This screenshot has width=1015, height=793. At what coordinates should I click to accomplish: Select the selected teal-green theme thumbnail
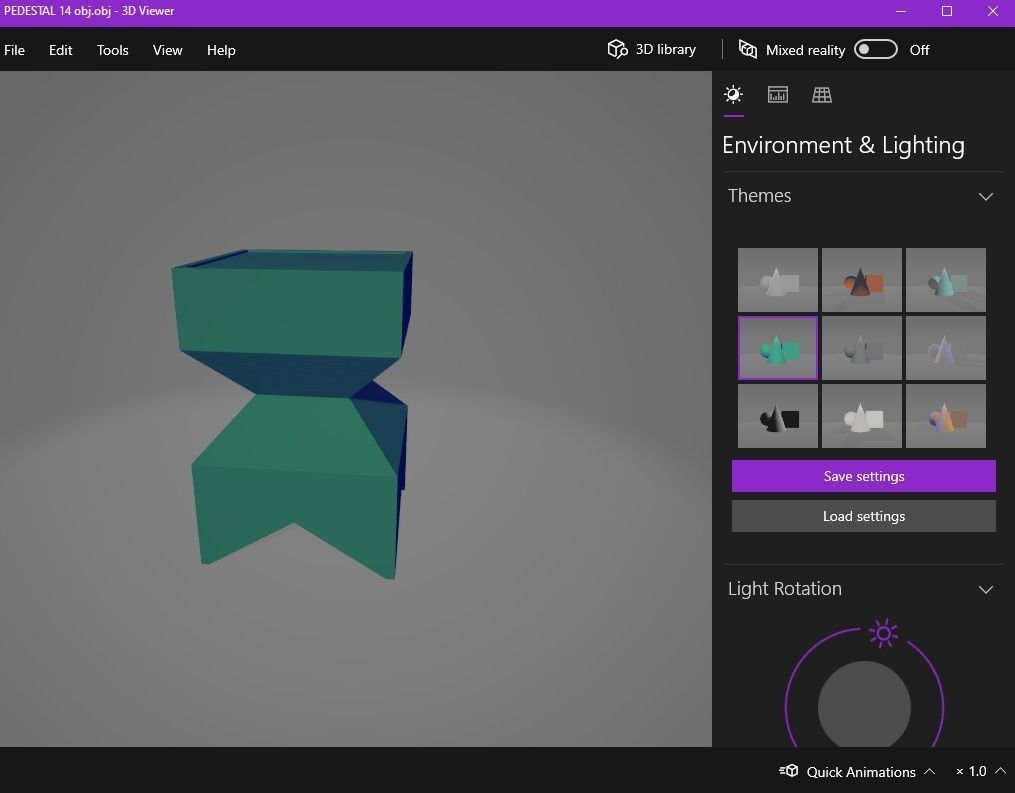click(777, 348)
